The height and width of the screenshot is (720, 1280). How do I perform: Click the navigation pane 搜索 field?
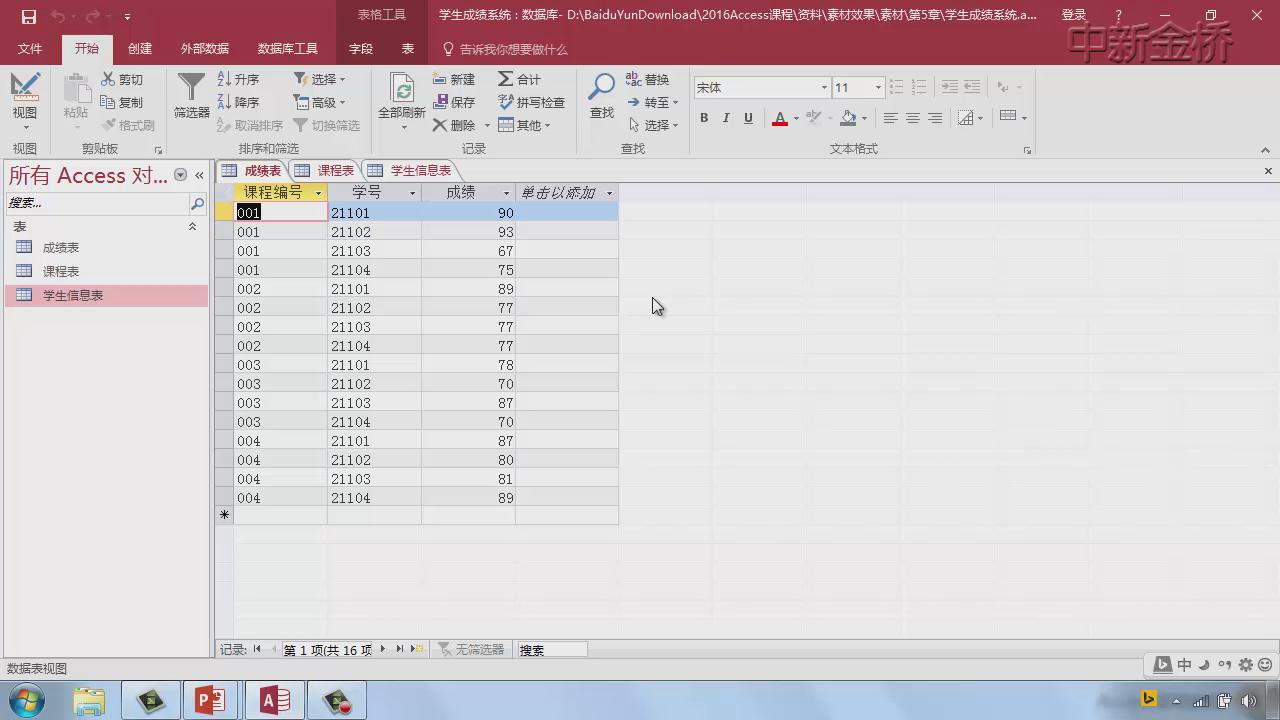tap(97, 203)
